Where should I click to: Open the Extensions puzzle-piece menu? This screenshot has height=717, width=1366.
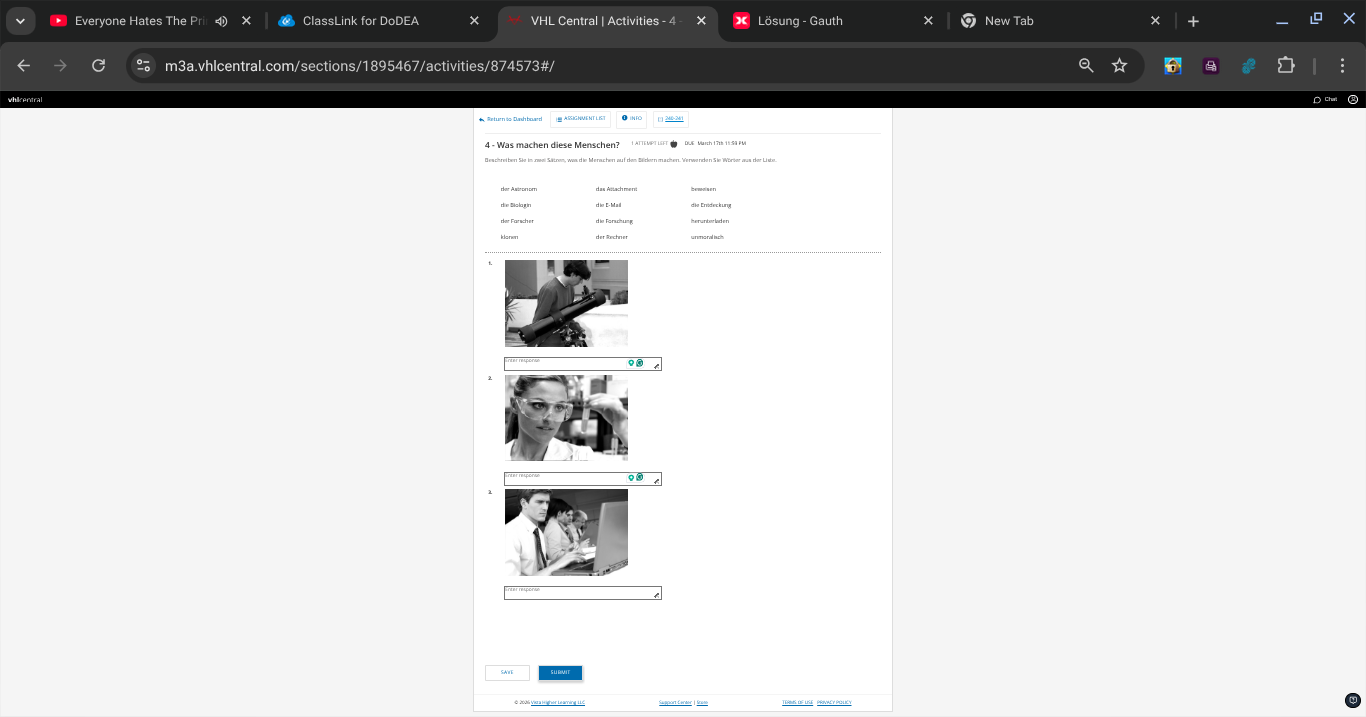(x=1286, y=65)
